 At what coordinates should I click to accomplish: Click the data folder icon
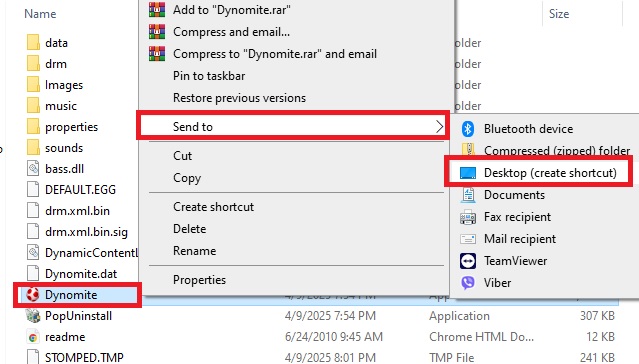point(33,42)
